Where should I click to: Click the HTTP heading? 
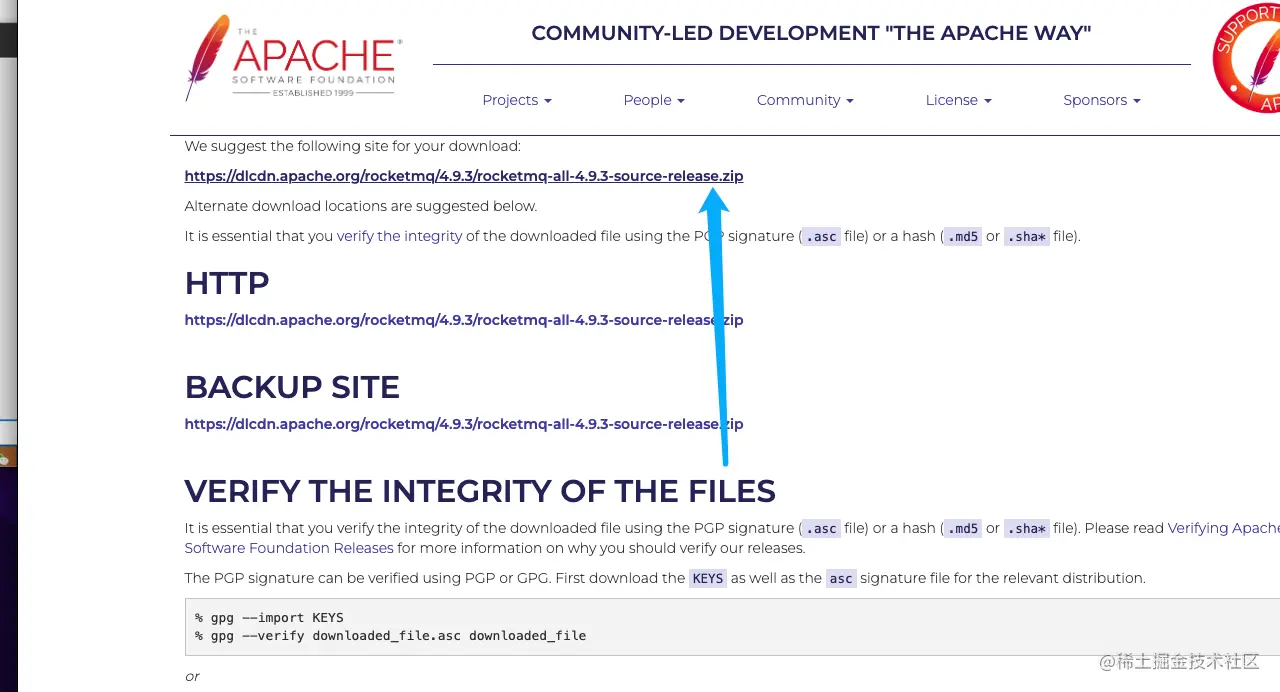(x=227, y=283)
